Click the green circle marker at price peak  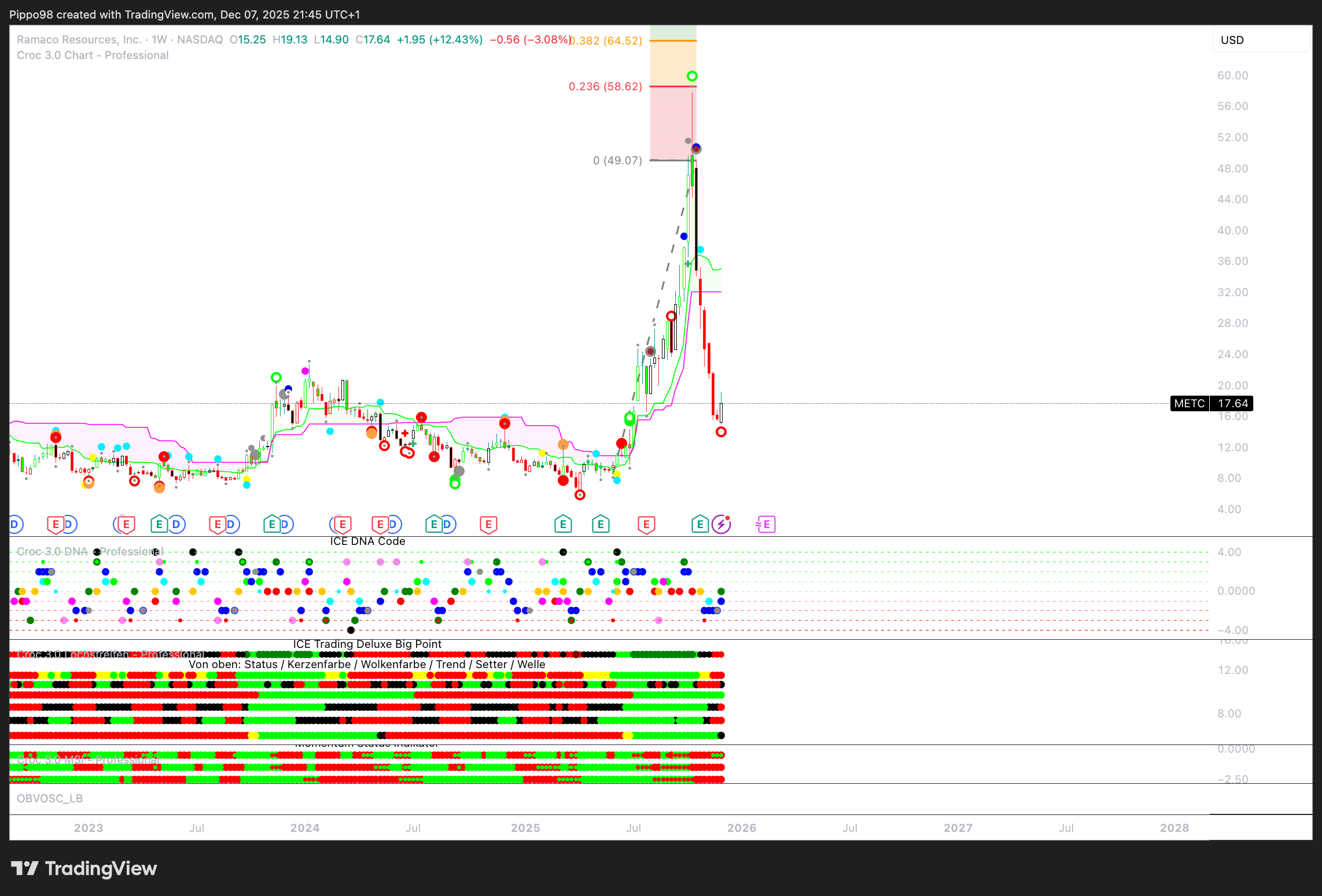692,76
